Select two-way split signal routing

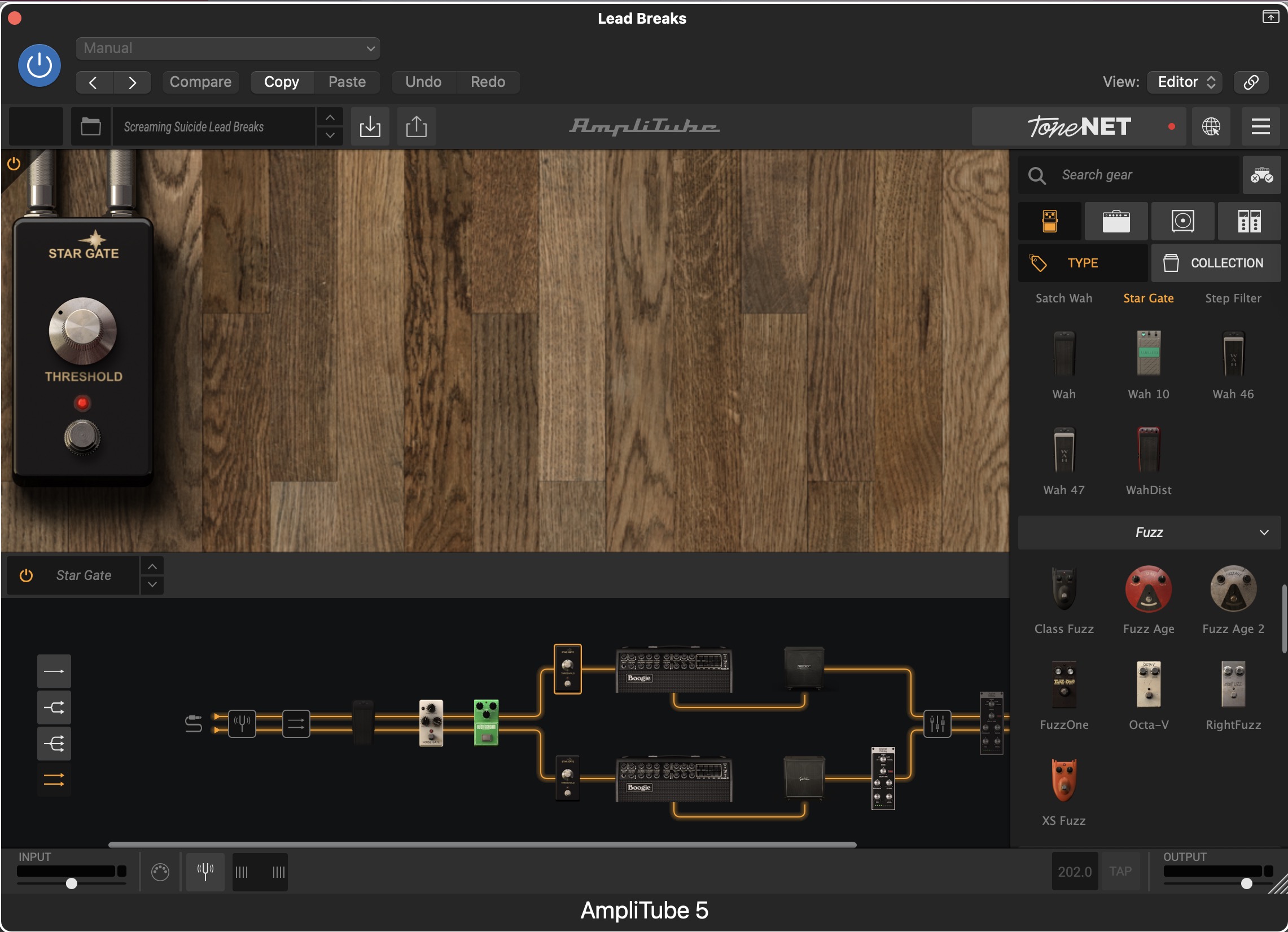(54, 708)
